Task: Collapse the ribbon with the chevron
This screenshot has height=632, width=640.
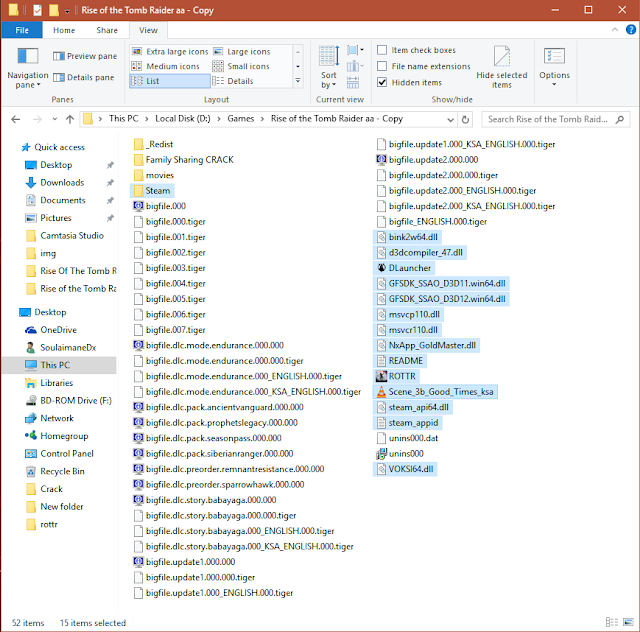Action: click(614, 29)
